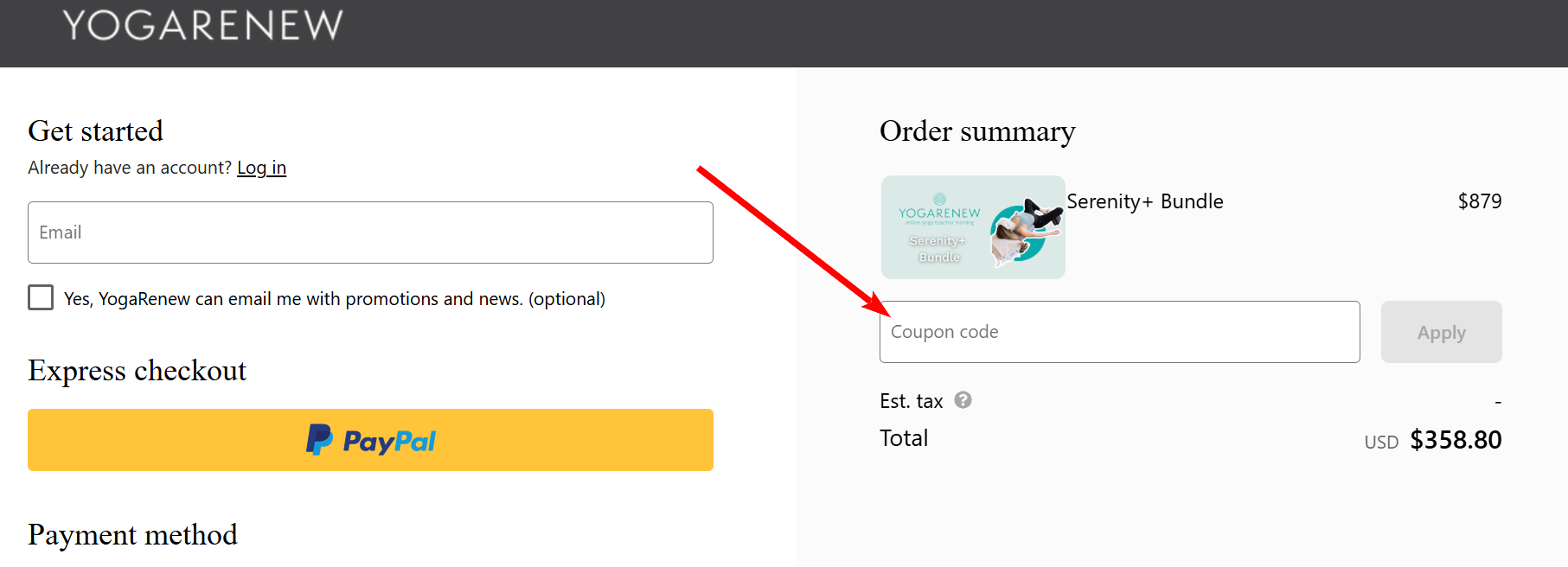
Task: Uncheck the optional promotions and news checkbox
Action: coord(41,297)
